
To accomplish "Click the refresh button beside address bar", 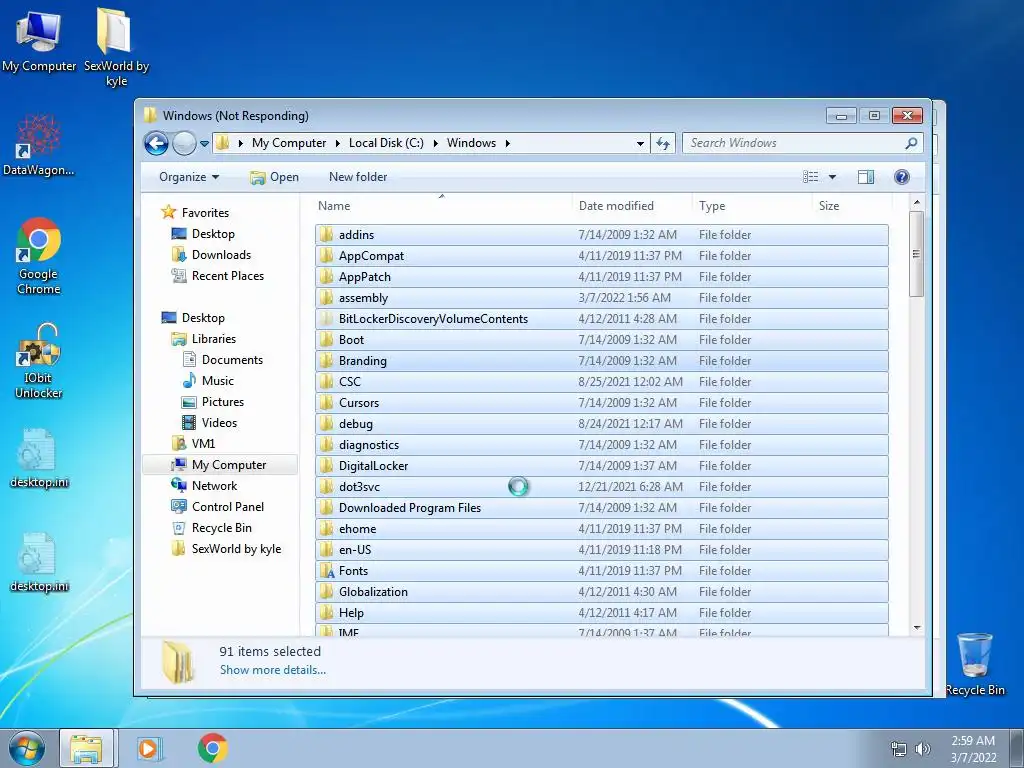I will (x=663, y=143).
